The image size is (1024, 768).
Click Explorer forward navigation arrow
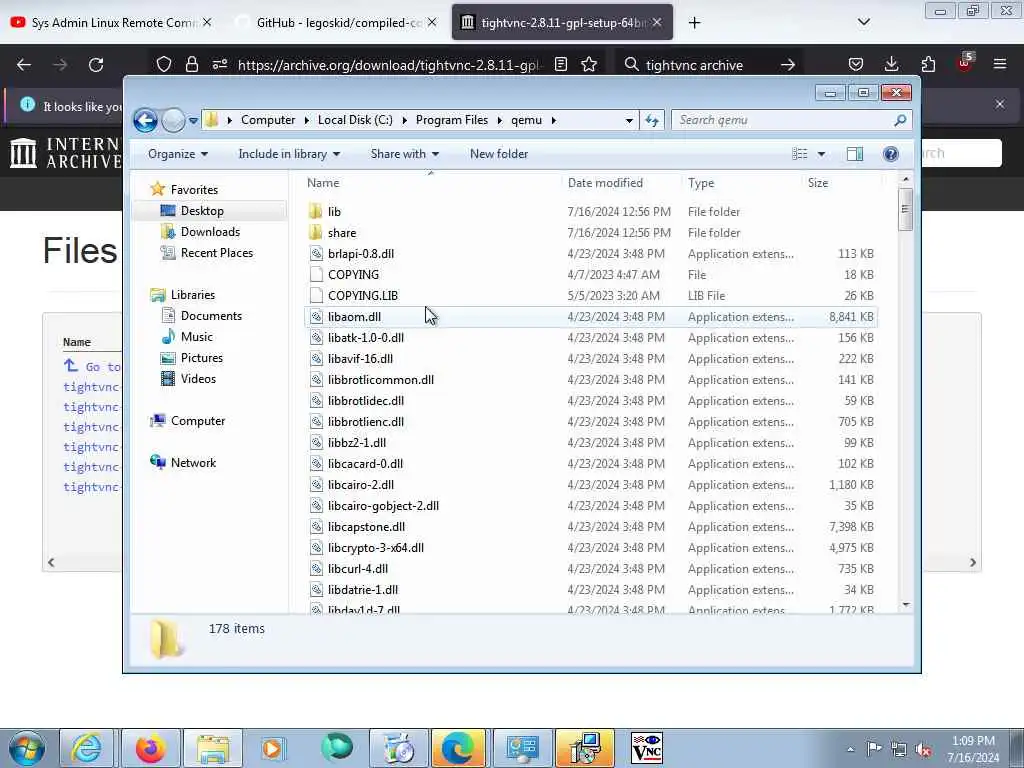point(173,120)
